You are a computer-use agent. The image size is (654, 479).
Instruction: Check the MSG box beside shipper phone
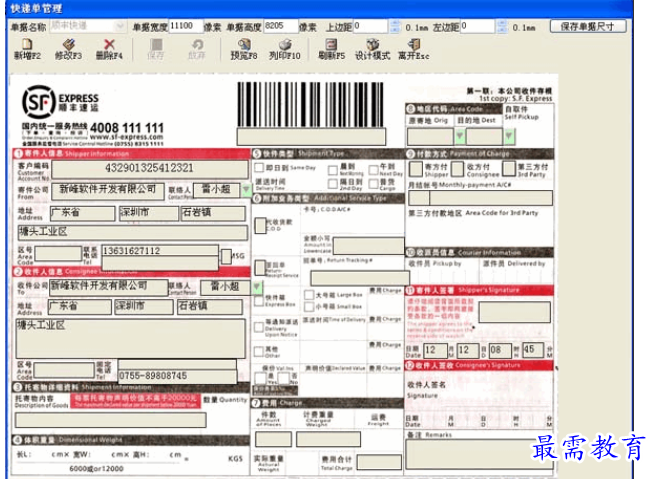(226, 257)
